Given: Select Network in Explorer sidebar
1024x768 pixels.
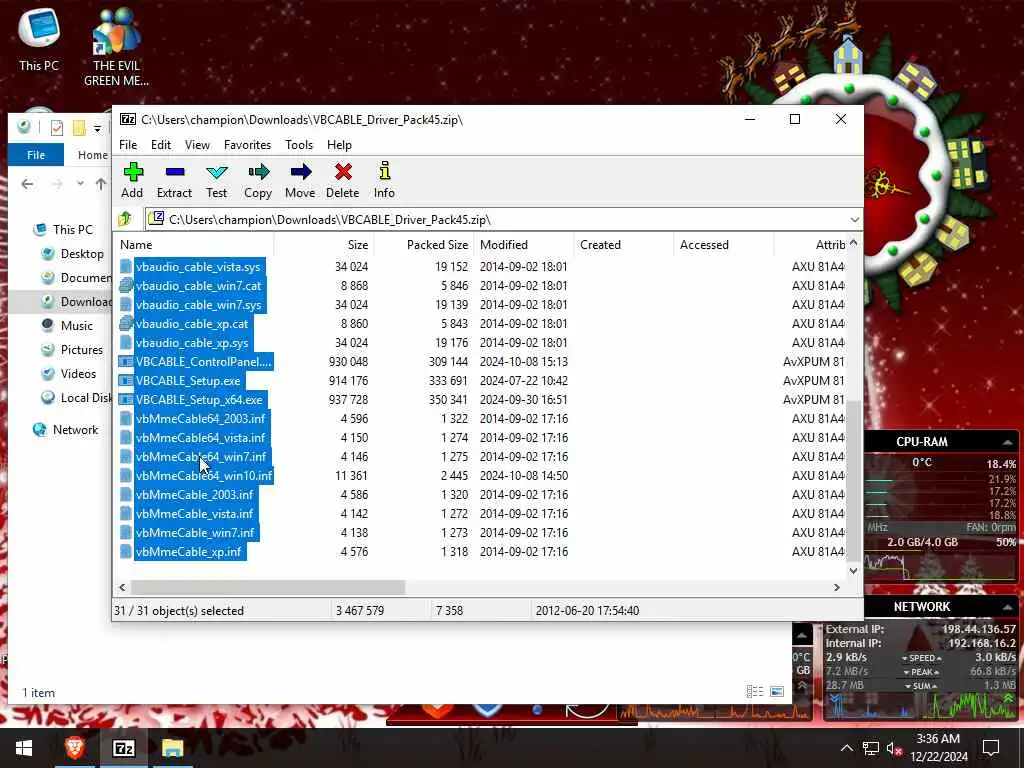Looking at the screenshot, I should pos(67,430).
